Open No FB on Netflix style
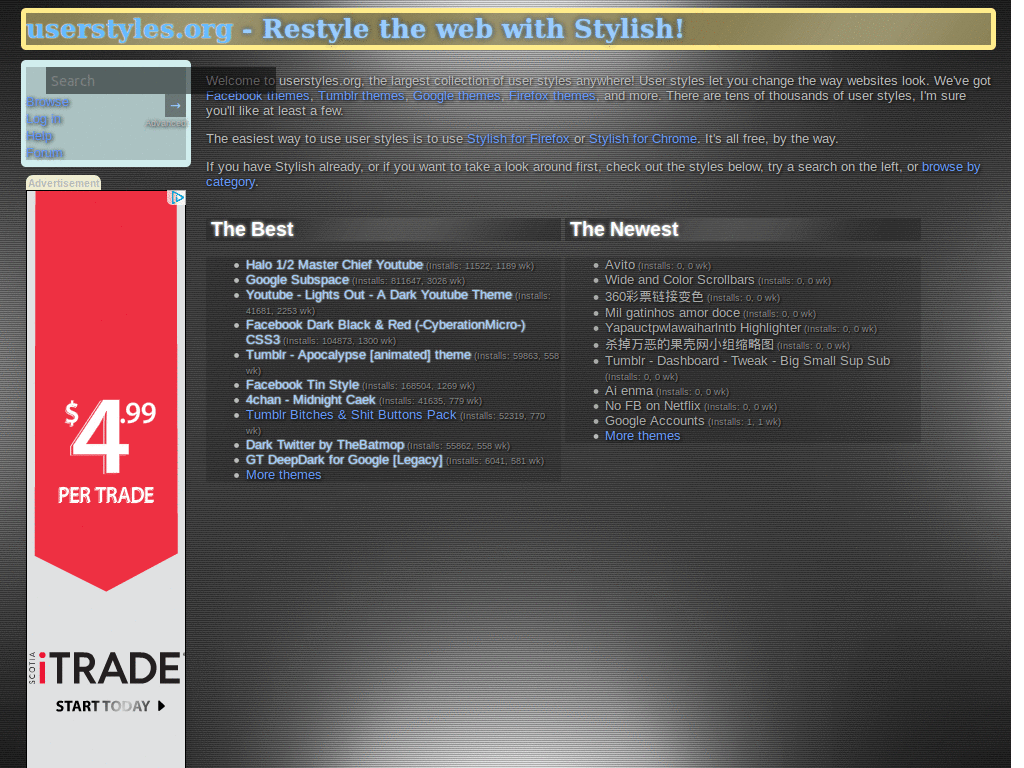The height and width of the screenshot is (768, 1024). tap(652, 406)
